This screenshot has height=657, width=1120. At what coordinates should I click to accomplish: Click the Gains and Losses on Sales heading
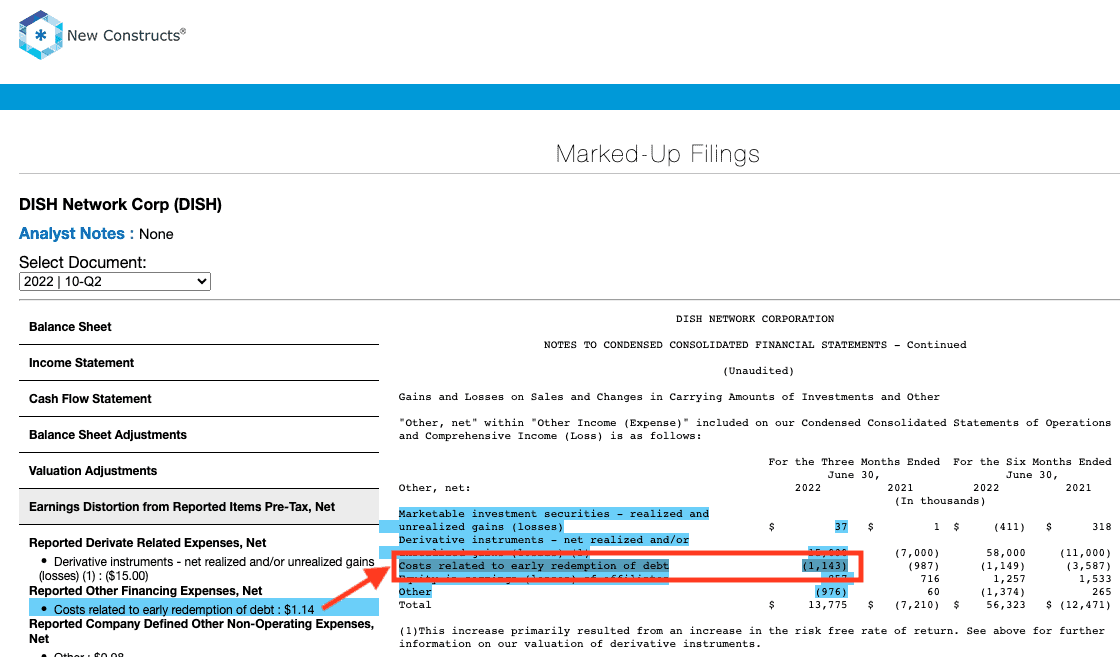point(669,397)
